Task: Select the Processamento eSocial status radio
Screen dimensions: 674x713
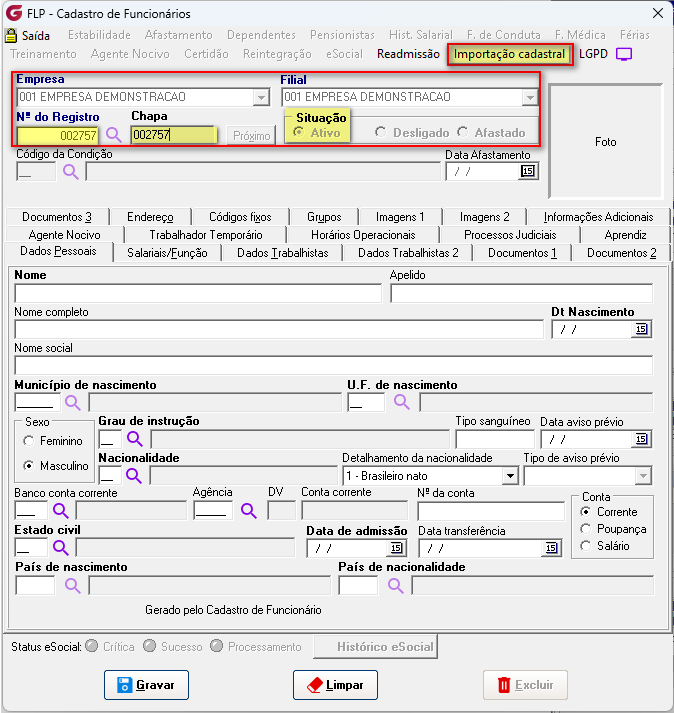Action: pos(216,646)
